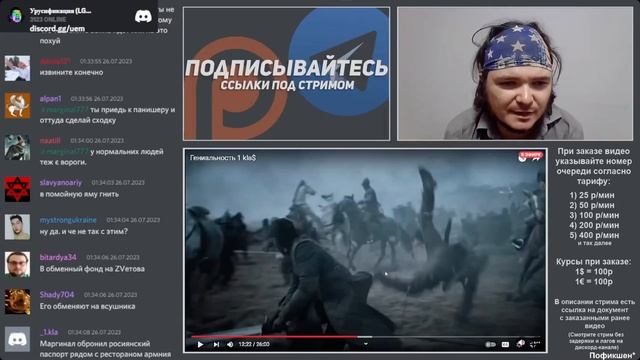Click username slavyanoariy in chat
The height and width of the screenshot is (360, 640).
(61, 182)
